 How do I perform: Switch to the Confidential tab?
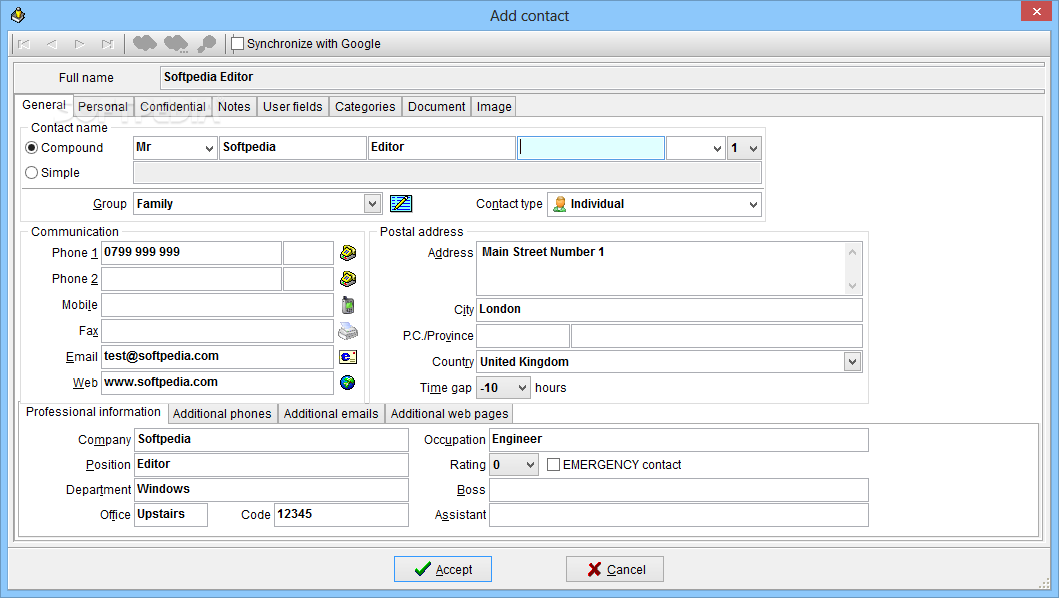tap(173, 107)
